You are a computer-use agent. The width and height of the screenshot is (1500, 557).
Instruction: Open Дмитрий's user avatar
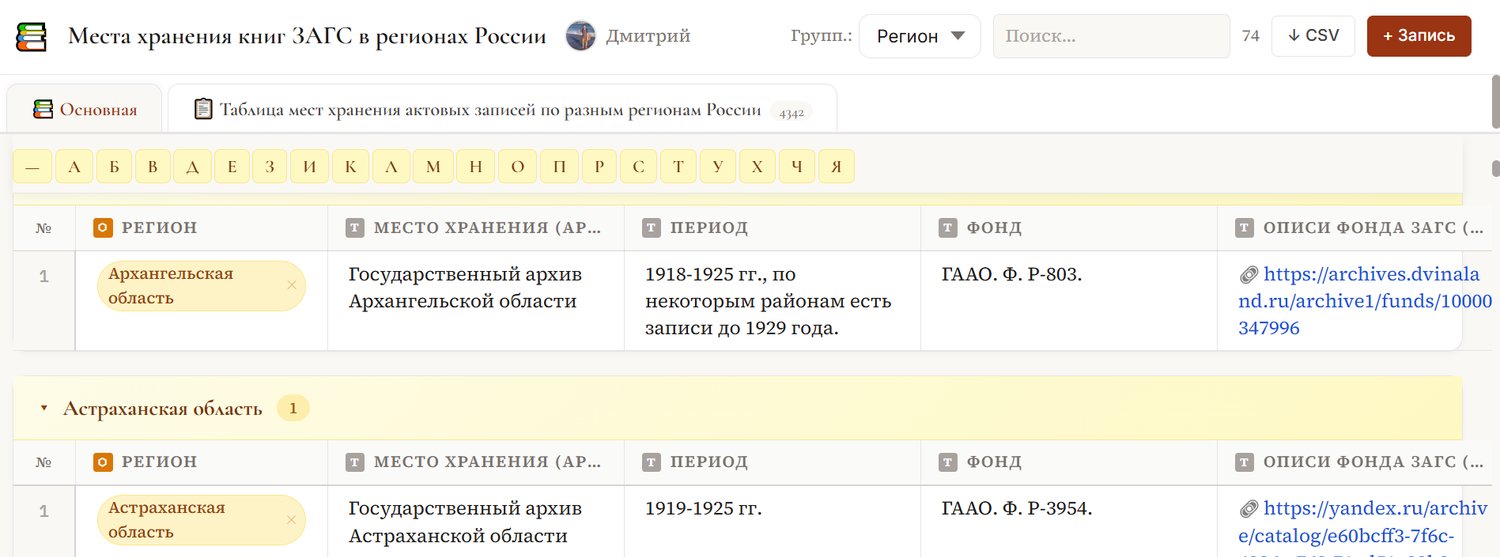coord(581,36)
